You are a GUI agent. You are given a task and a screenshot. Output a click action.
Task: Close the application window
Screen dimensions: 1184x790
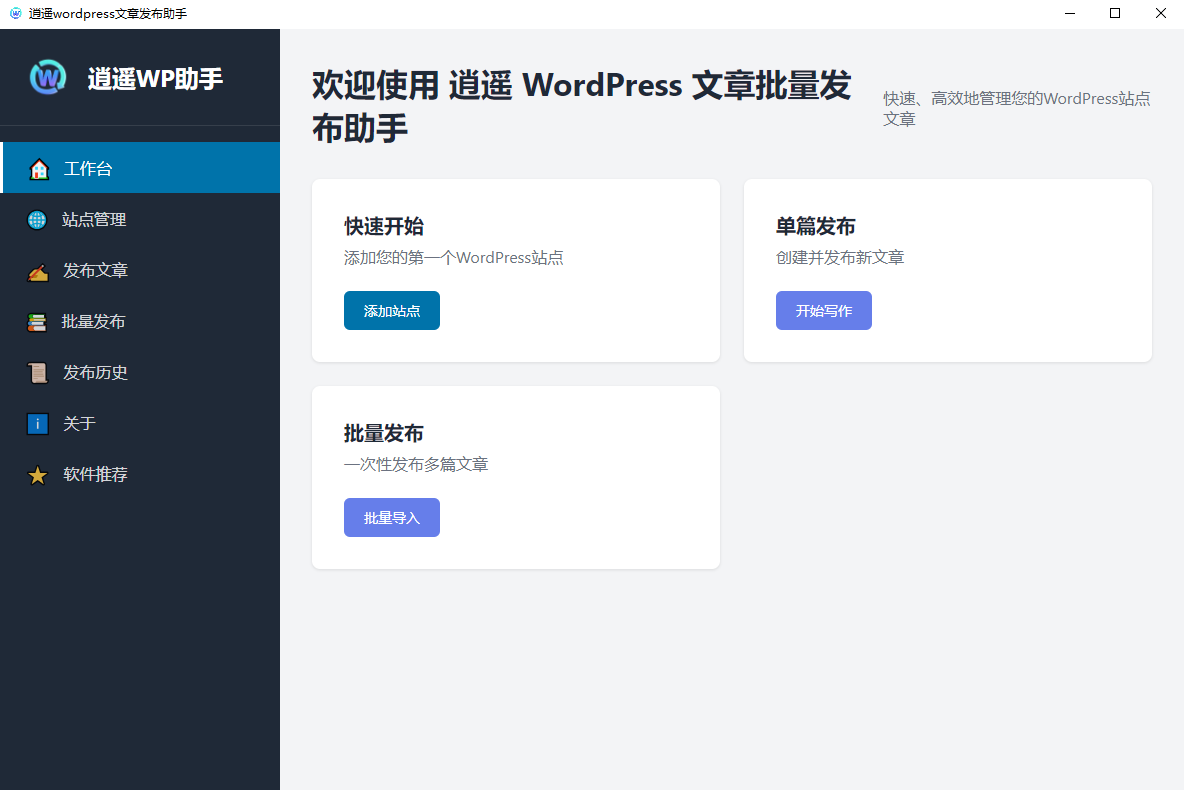point(1161,14)
